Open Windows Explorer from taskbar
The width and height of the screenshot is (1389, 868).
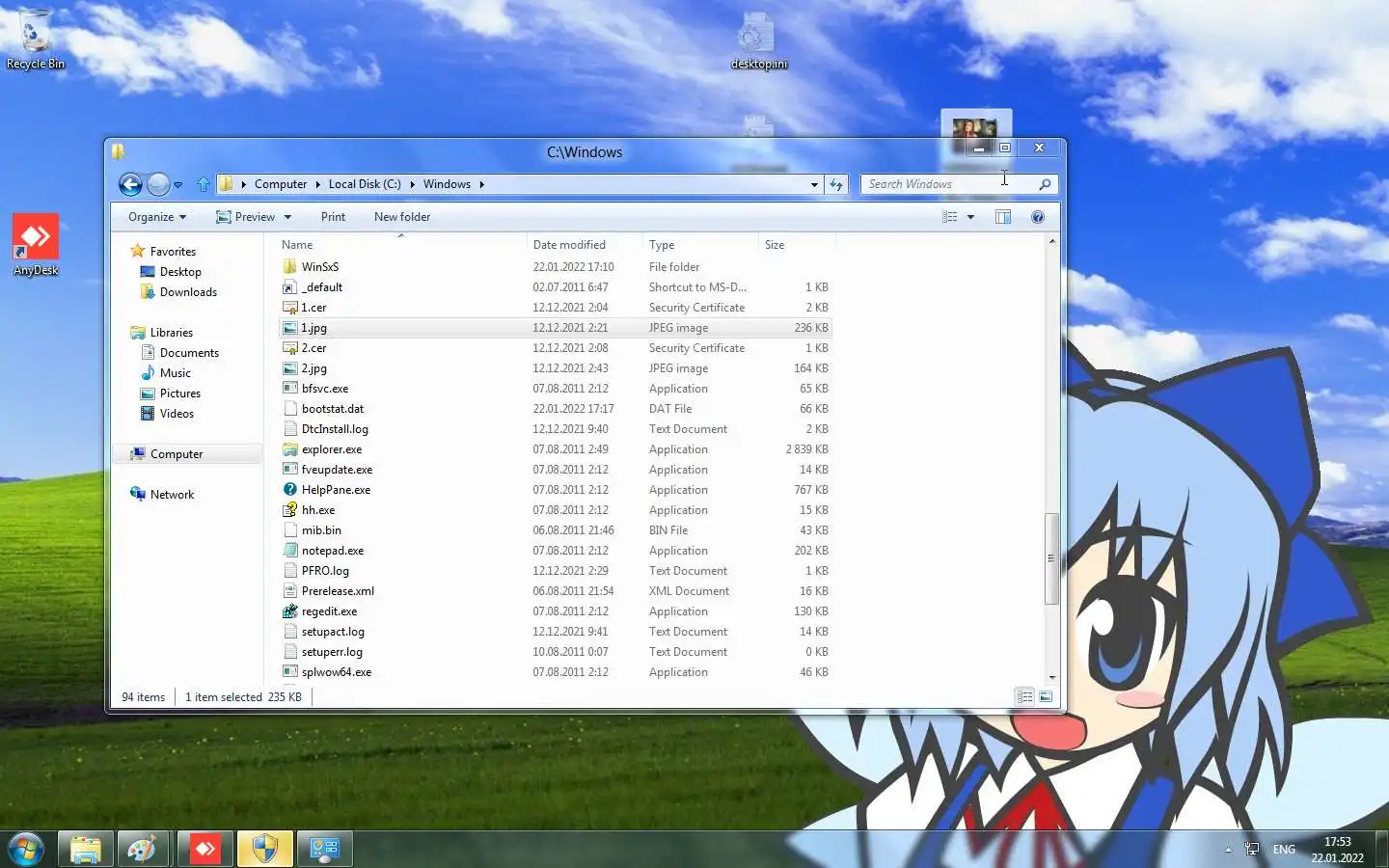point(86,850)
